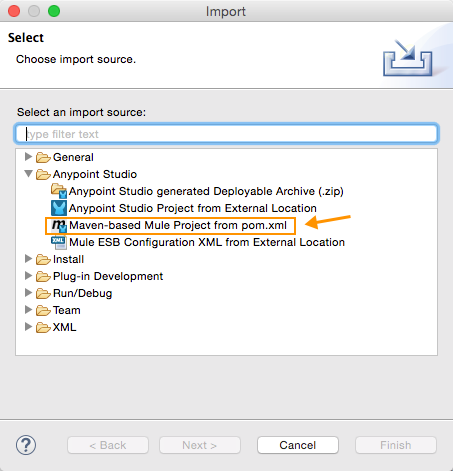This screenshot has width=453, height=471.
Task: Collapse the Anypoint Studio category
Action: pyautogui.click(x=28, y=174)
